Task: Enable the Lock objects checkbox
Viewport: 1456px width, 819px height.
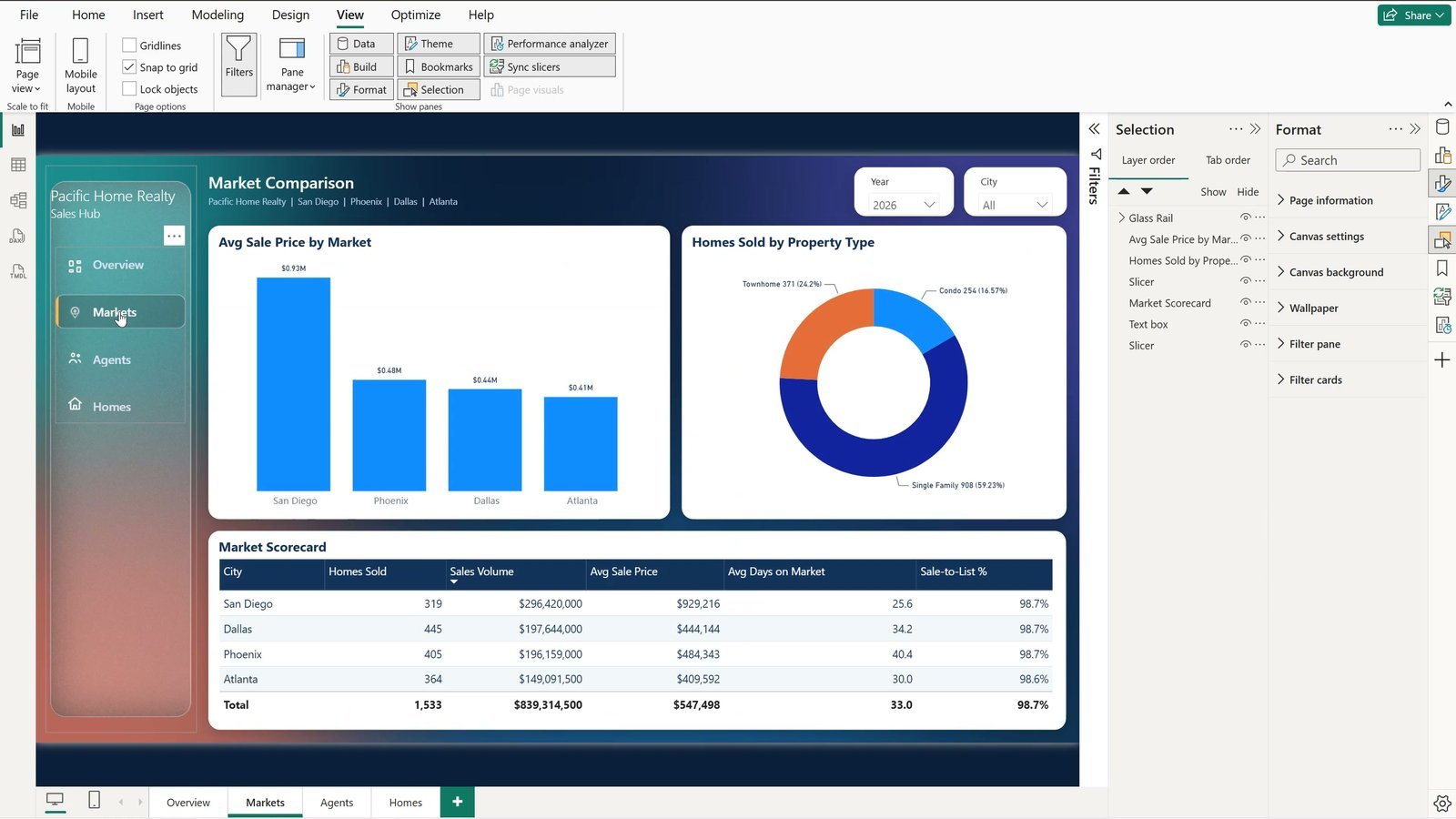Action: click(129, 89)
